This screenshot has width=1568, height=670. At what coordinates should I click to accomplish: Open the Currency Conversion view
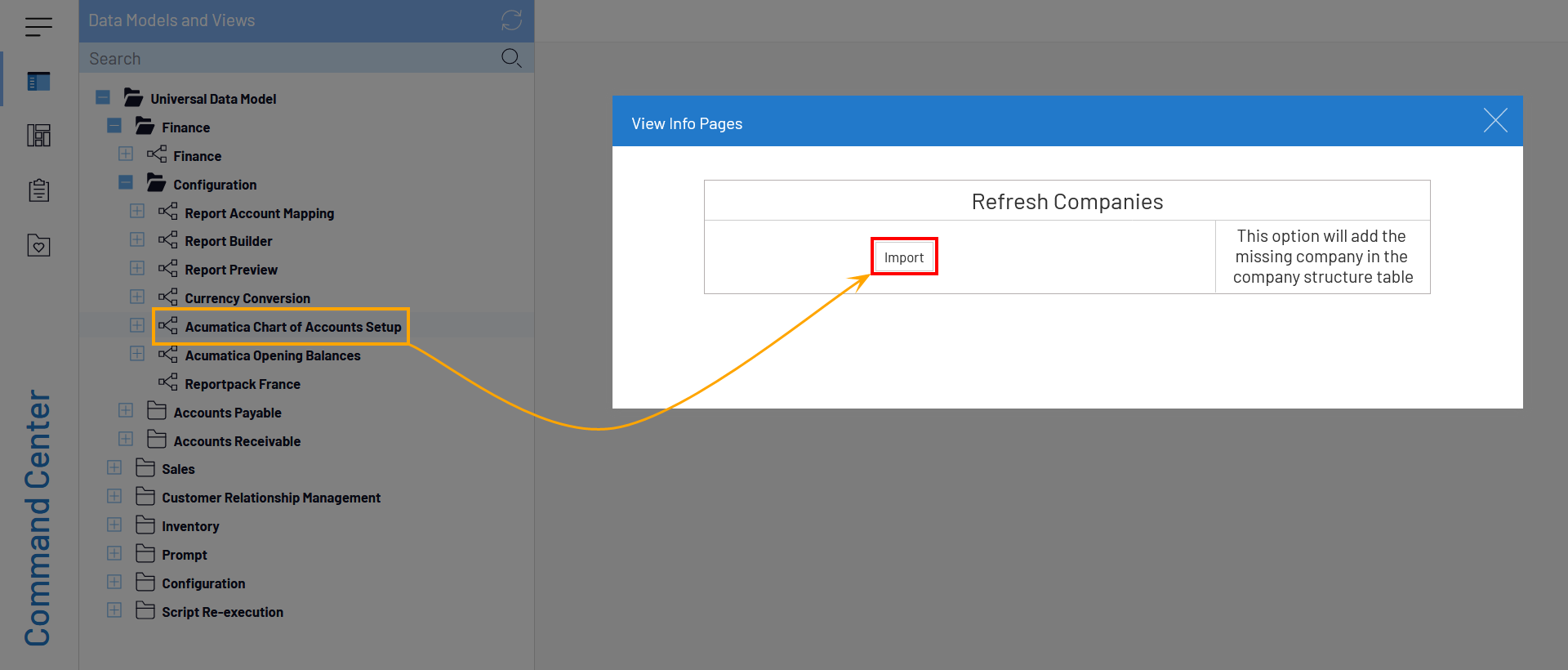click(247, 298)
